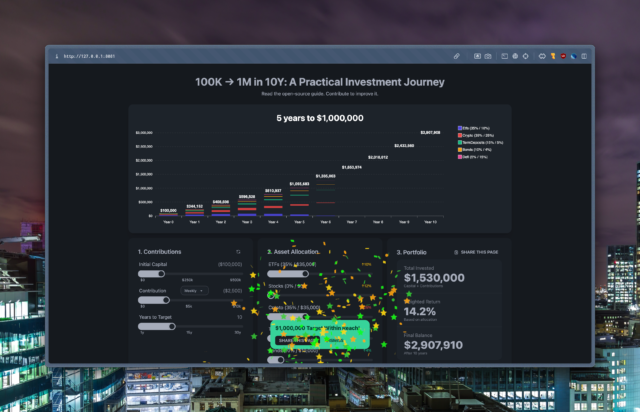Viewport: 640px width, 412px height.
Task: Click the link/attachment icon in the browser toolbar
Action: click(x=457, y=56)
